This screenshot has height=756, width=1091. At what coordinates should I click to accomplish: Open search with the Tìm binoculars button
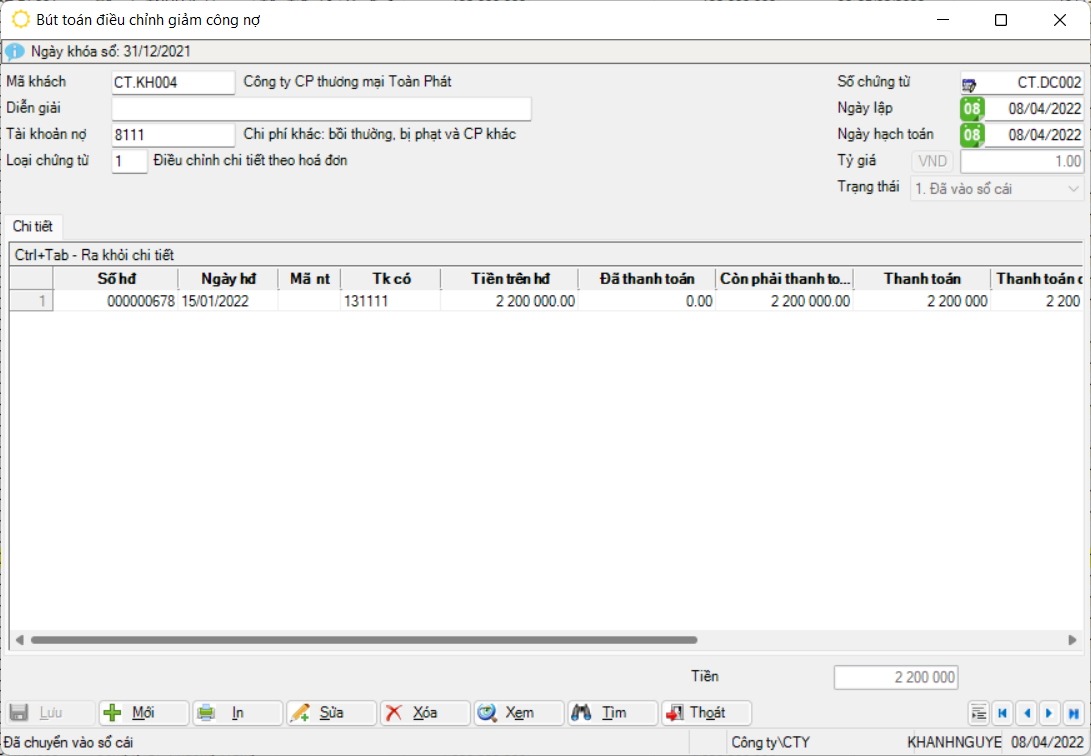[x=612, y=713]
